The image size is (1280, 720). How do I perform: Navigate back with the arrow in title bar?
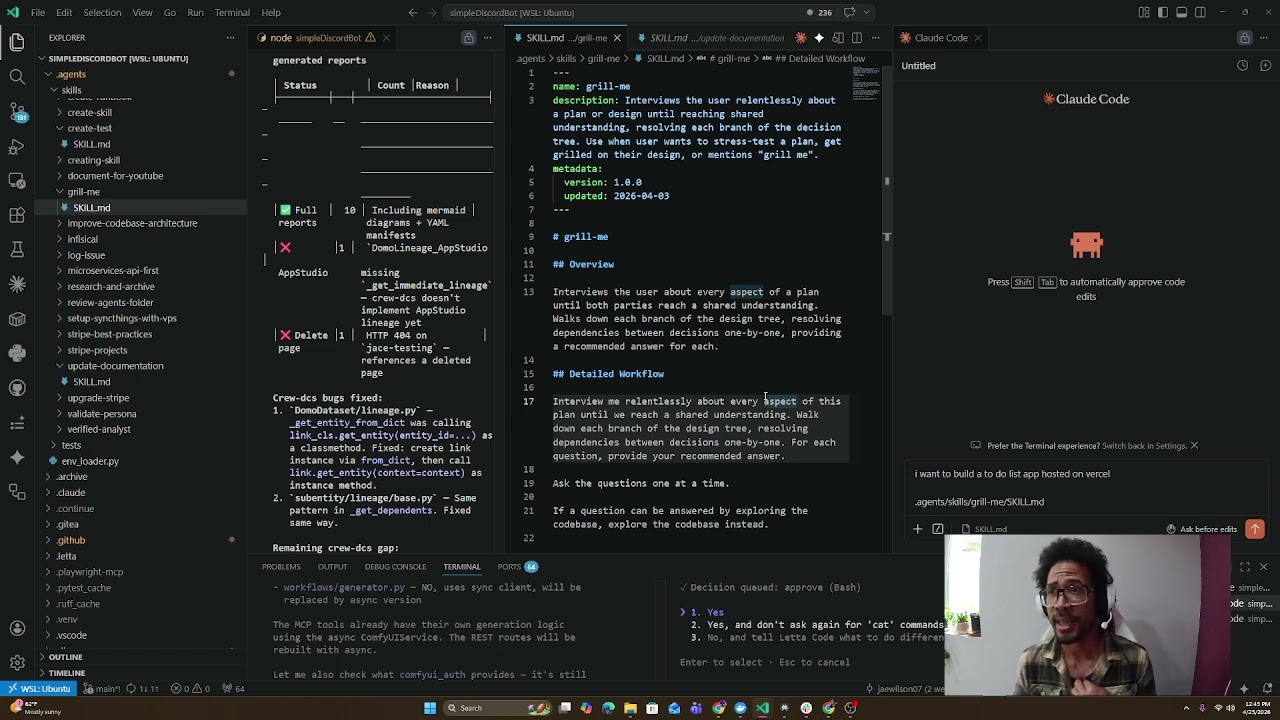413,12
